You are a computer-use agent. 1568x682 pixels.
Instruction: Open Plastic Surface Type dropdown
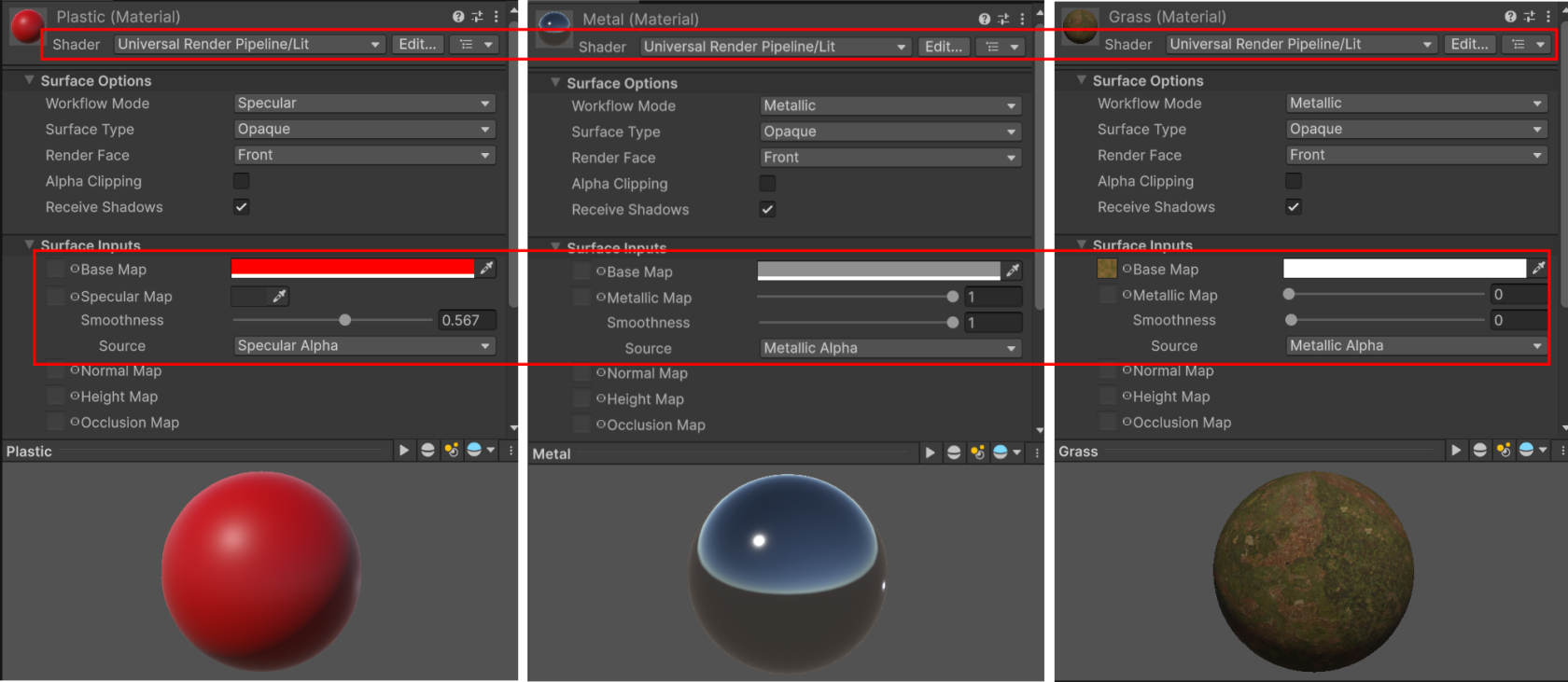(x=364, y=129)
